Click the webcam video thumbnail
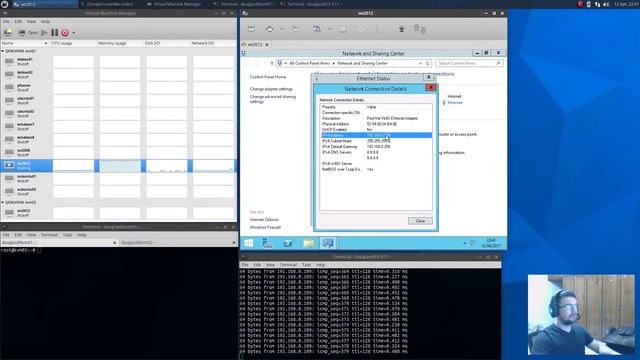The width and height of the screenshot is (640, 360). pyautogui.click(x=581, y=315)
